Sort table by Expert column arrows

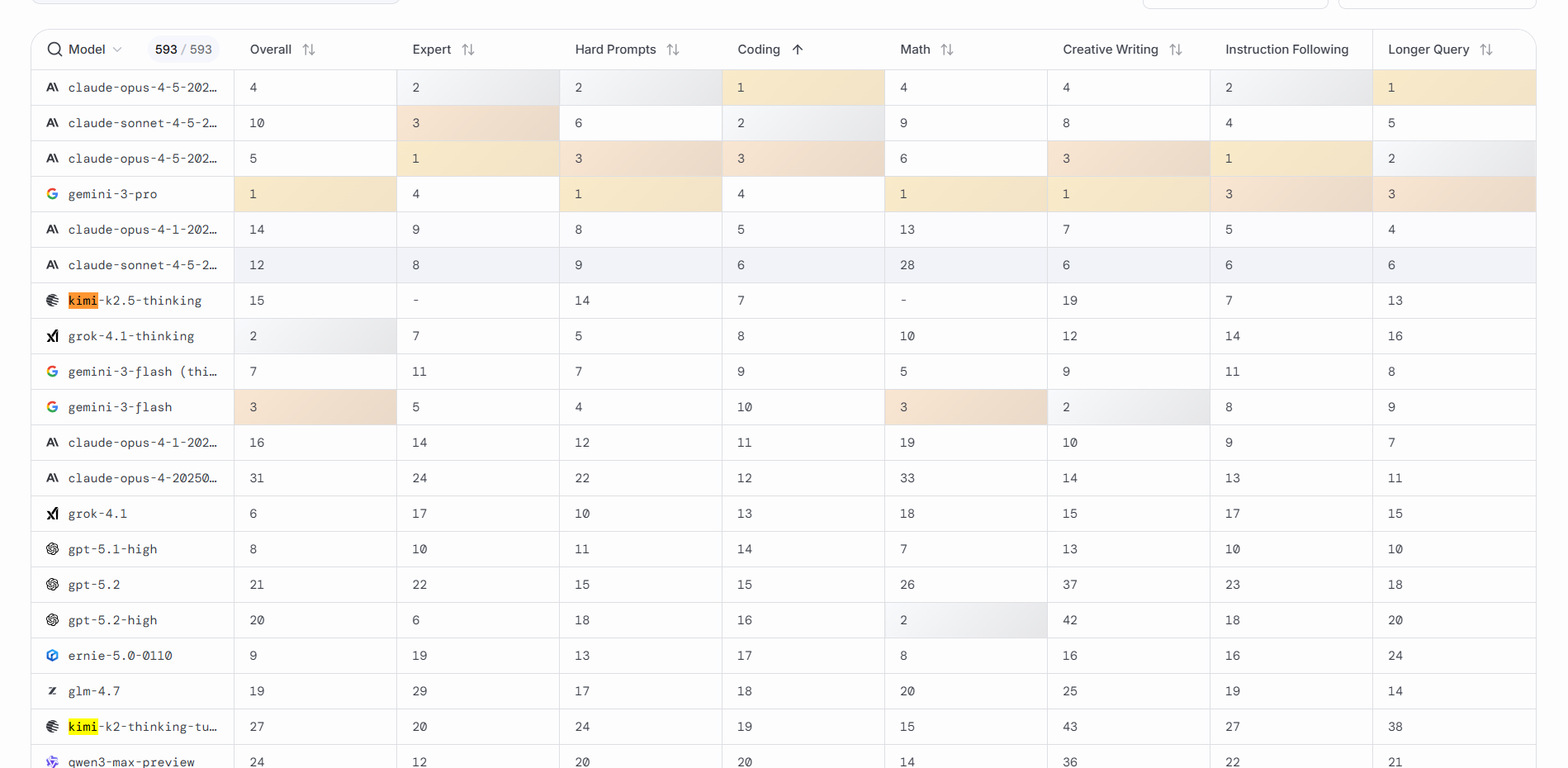coord(468,50)
